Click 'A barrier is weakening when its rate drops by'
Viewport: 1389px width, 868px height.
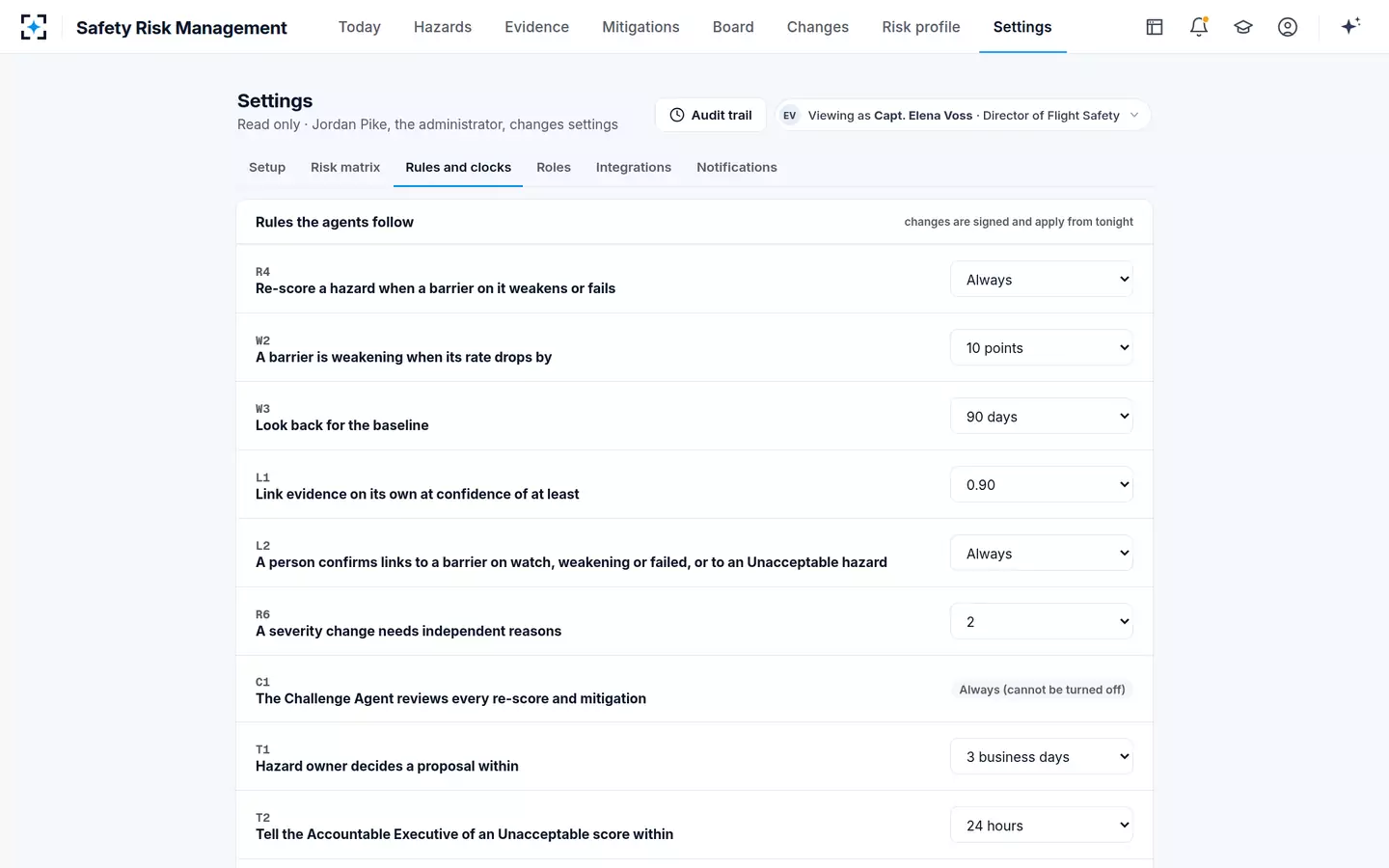(x=403, y=357)
